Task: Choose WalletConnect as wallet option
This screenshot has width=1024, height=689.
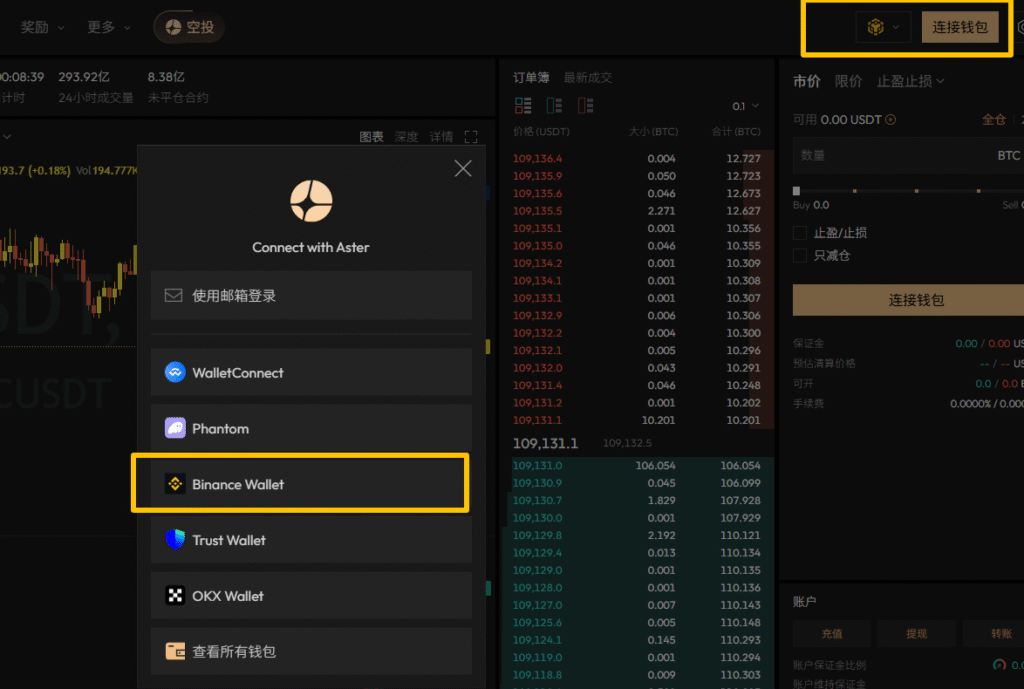Action: pyautogui.click(x=311, y=373)
